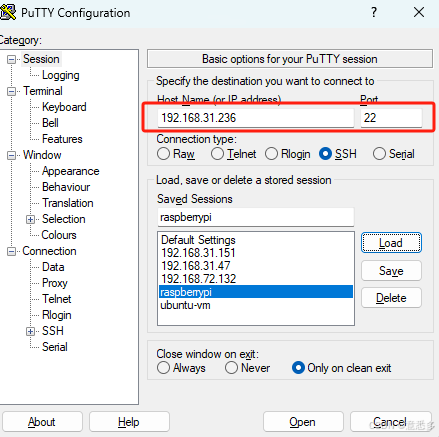This screenshot has width=439, height=437.
Task: Click the PuTTY icon in the title bar
Action: 7,12
